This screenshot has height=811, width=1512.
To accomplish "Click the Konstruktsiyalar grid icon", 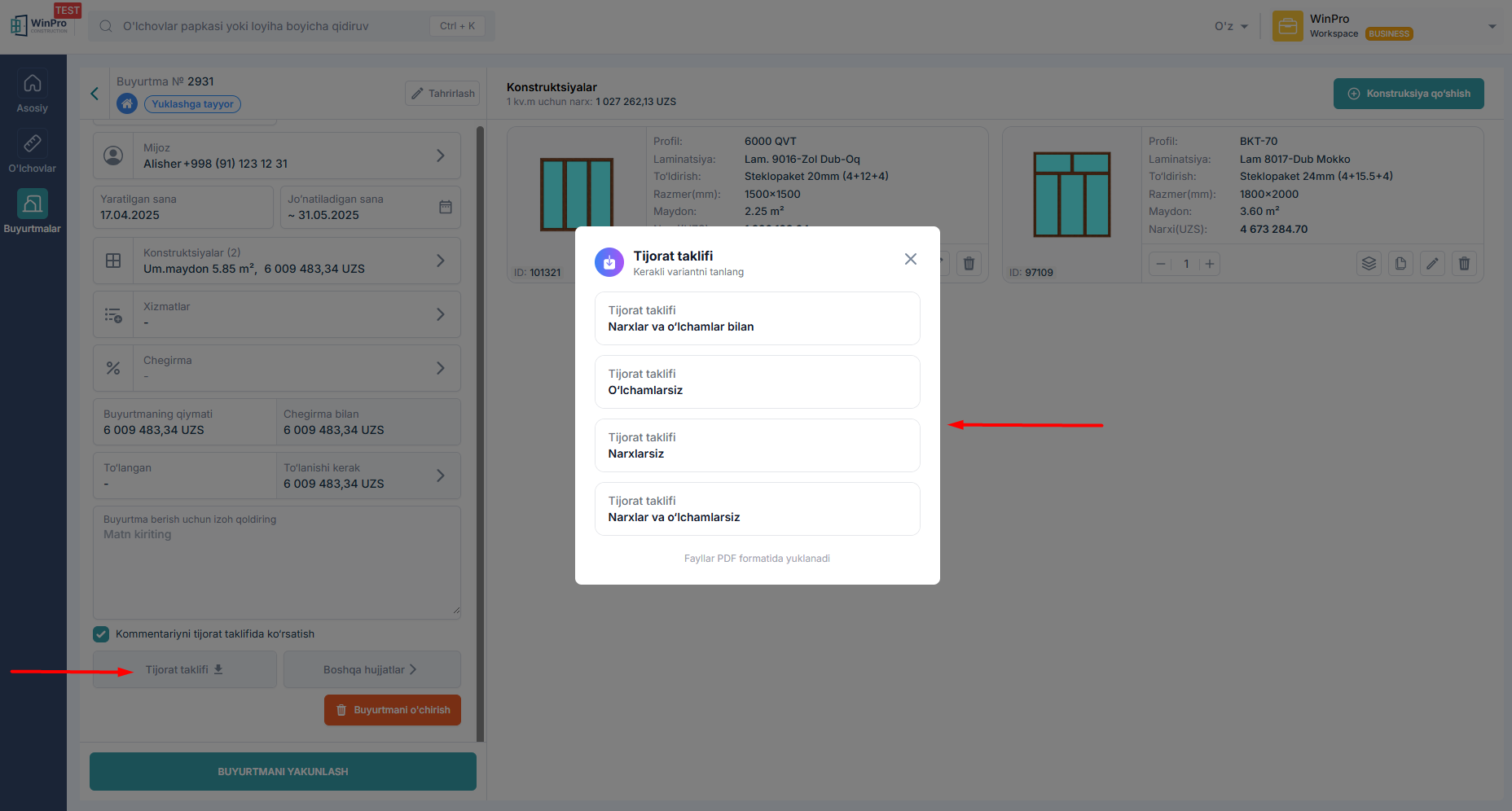I will (x=113, y=261).
